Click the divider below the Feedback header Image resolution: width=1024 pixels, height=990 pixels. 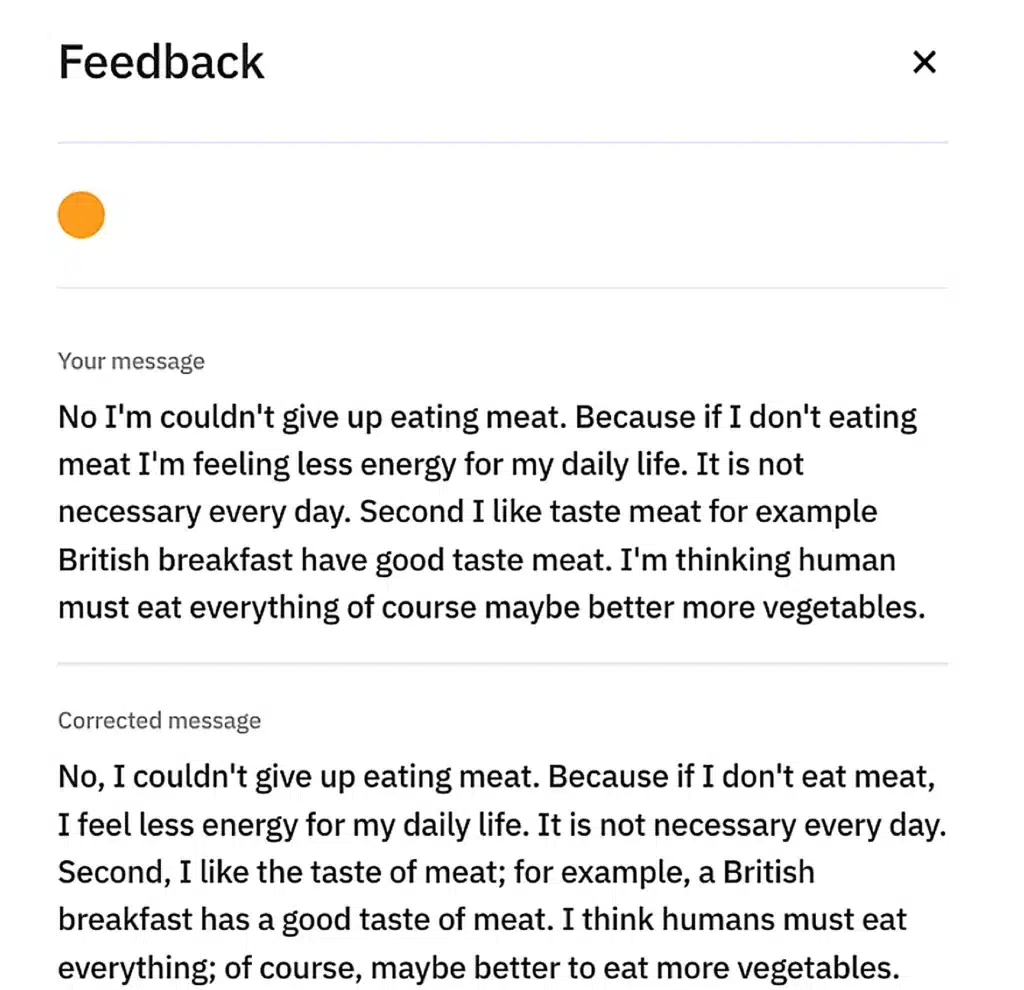coord(502,142)
